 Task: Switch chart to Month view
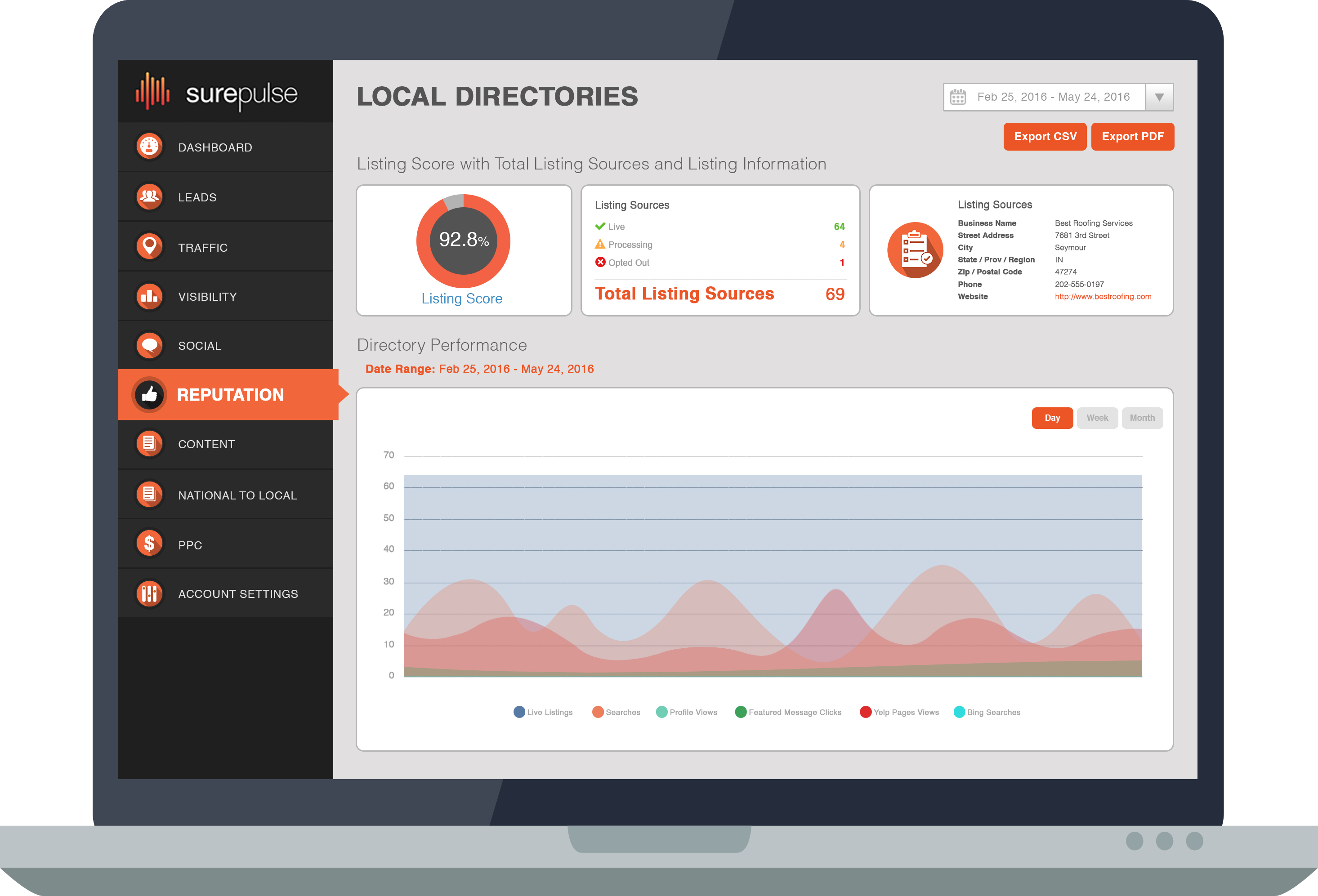[1142, 418]
